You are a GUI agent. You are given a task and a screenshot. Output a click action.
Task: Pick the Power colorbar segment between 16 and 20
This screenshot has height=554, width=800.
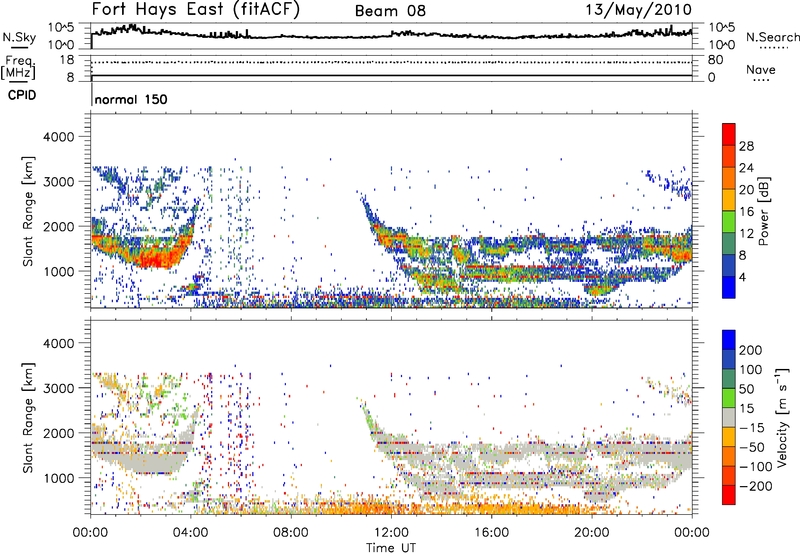[x=729, y=199]
